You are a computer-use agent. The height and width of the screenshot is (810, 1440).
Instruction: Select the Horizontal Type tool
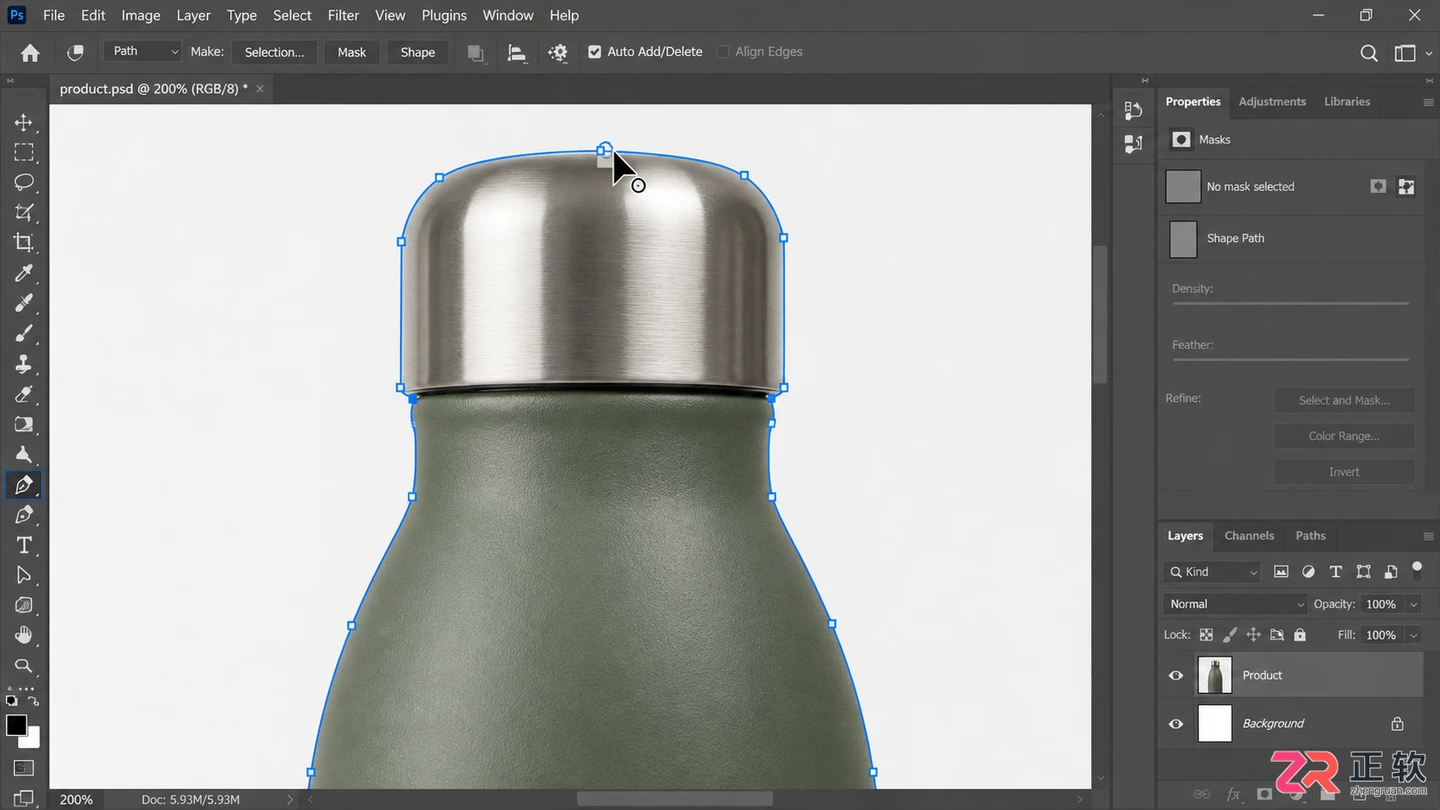click(x=23, y=545)
